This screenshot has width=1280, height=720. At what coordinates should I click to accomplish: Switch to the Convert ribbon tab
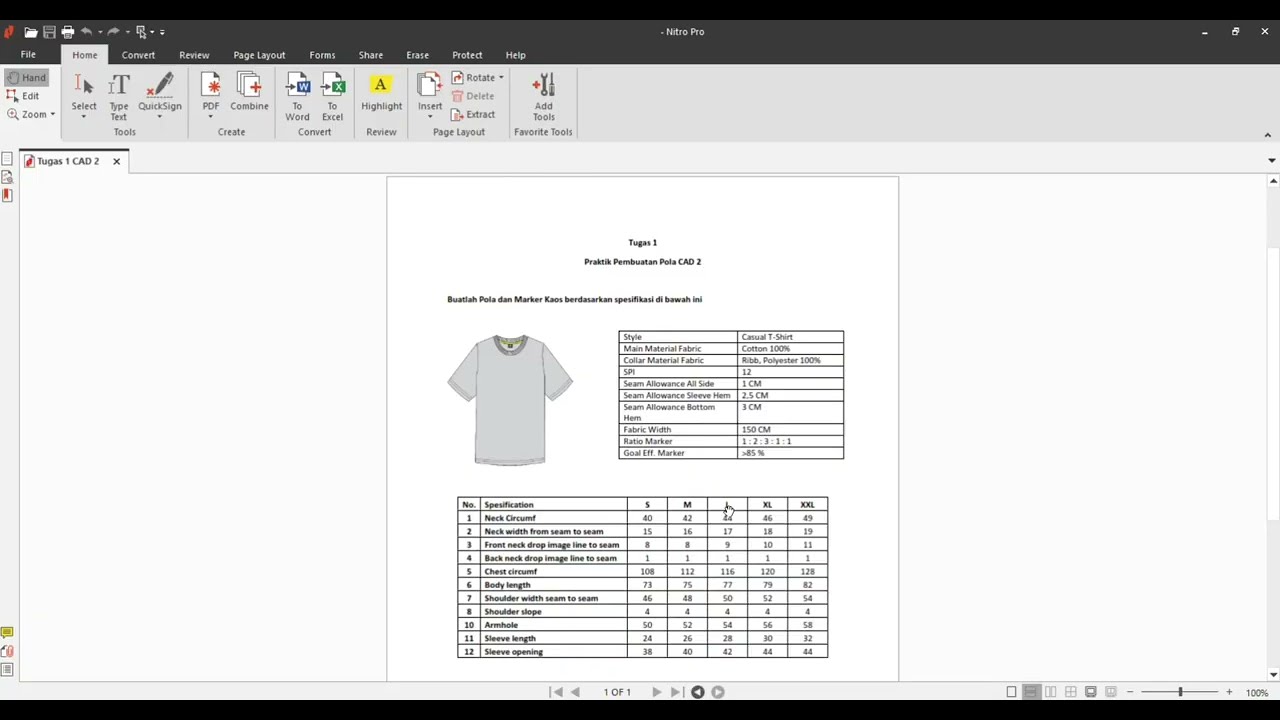pyautogui.click(x=138, y=55)
